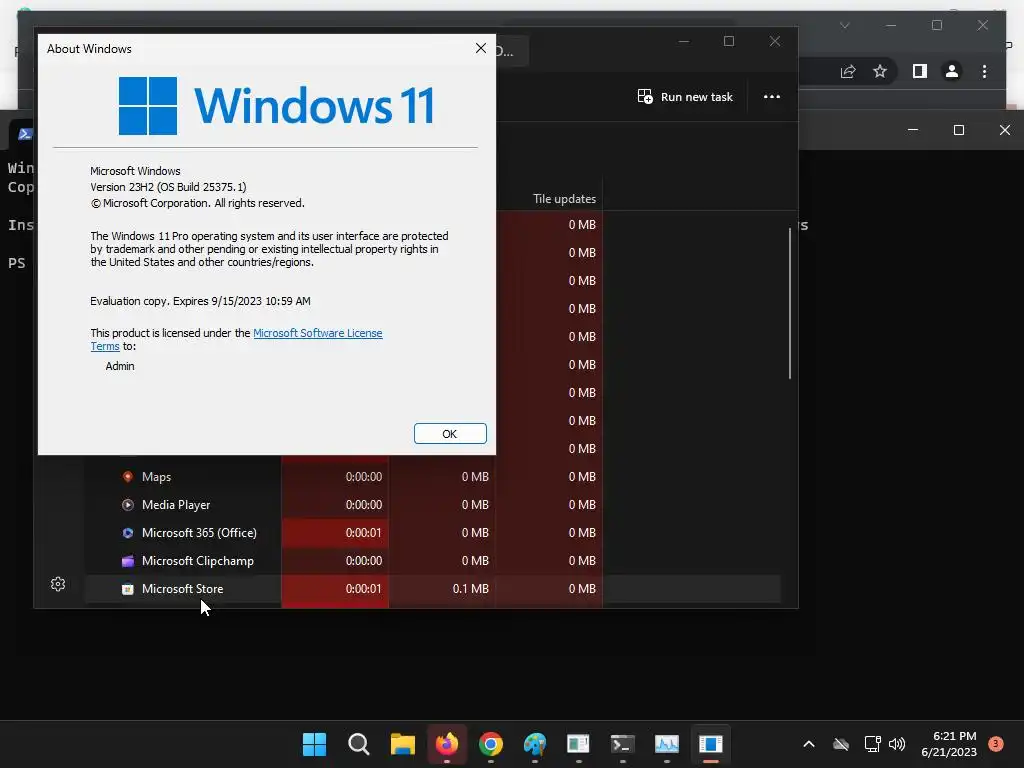Select the Microsoft 365 (Office) row
The image size is (1024, 768).
click(x=432, y=533)
